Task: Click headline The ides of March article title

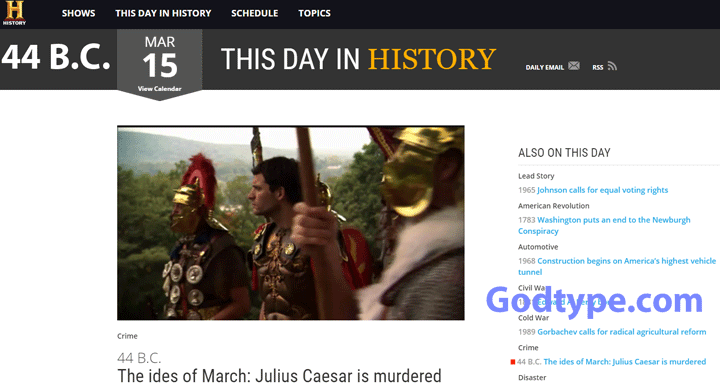Action: click(x=279, y=376)
